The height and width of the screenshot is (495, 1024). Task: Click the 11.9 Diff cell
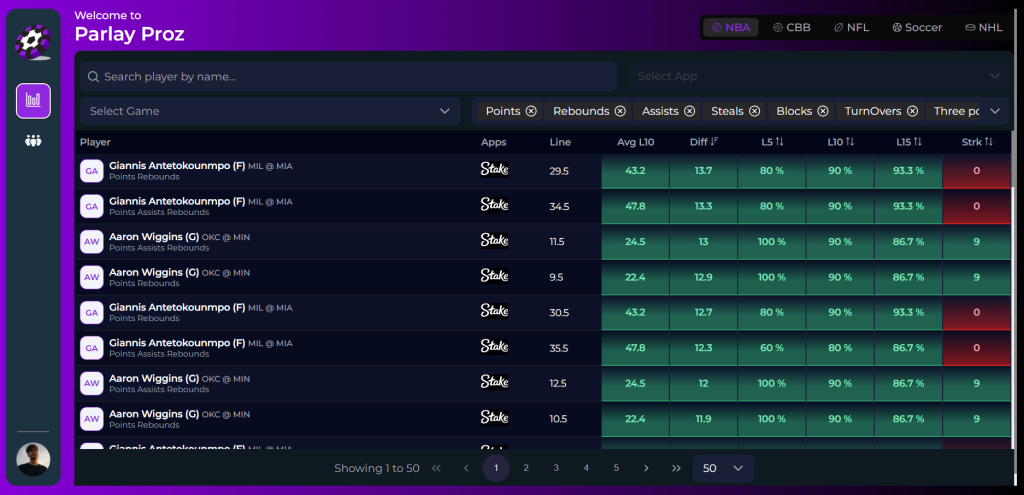click(x=703, y=419)
